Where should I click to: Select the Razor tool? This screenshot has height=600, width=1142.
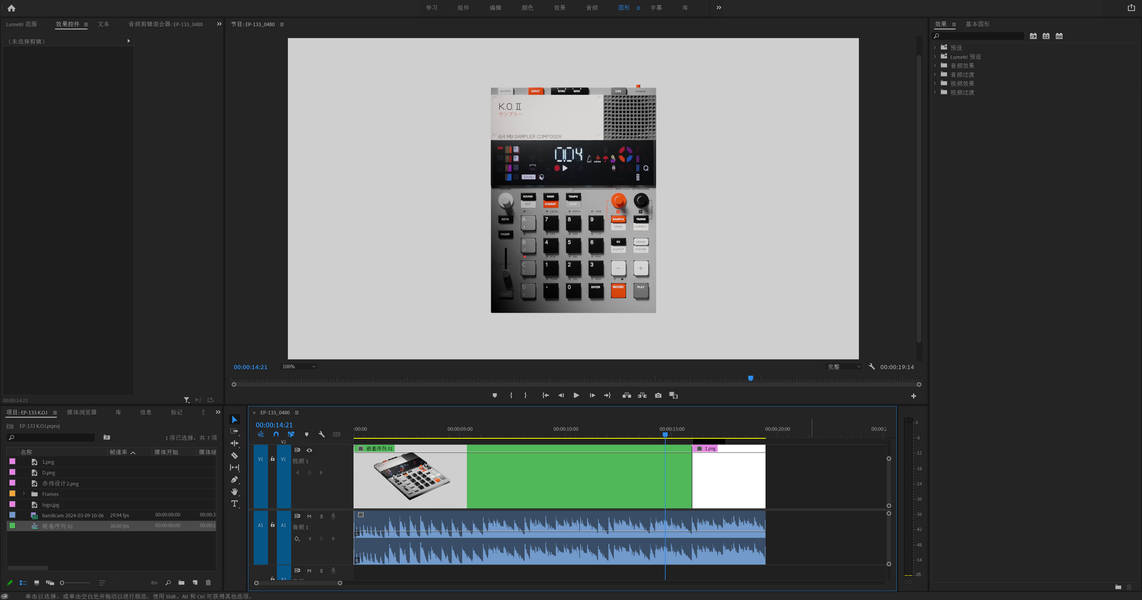point(235,455)
